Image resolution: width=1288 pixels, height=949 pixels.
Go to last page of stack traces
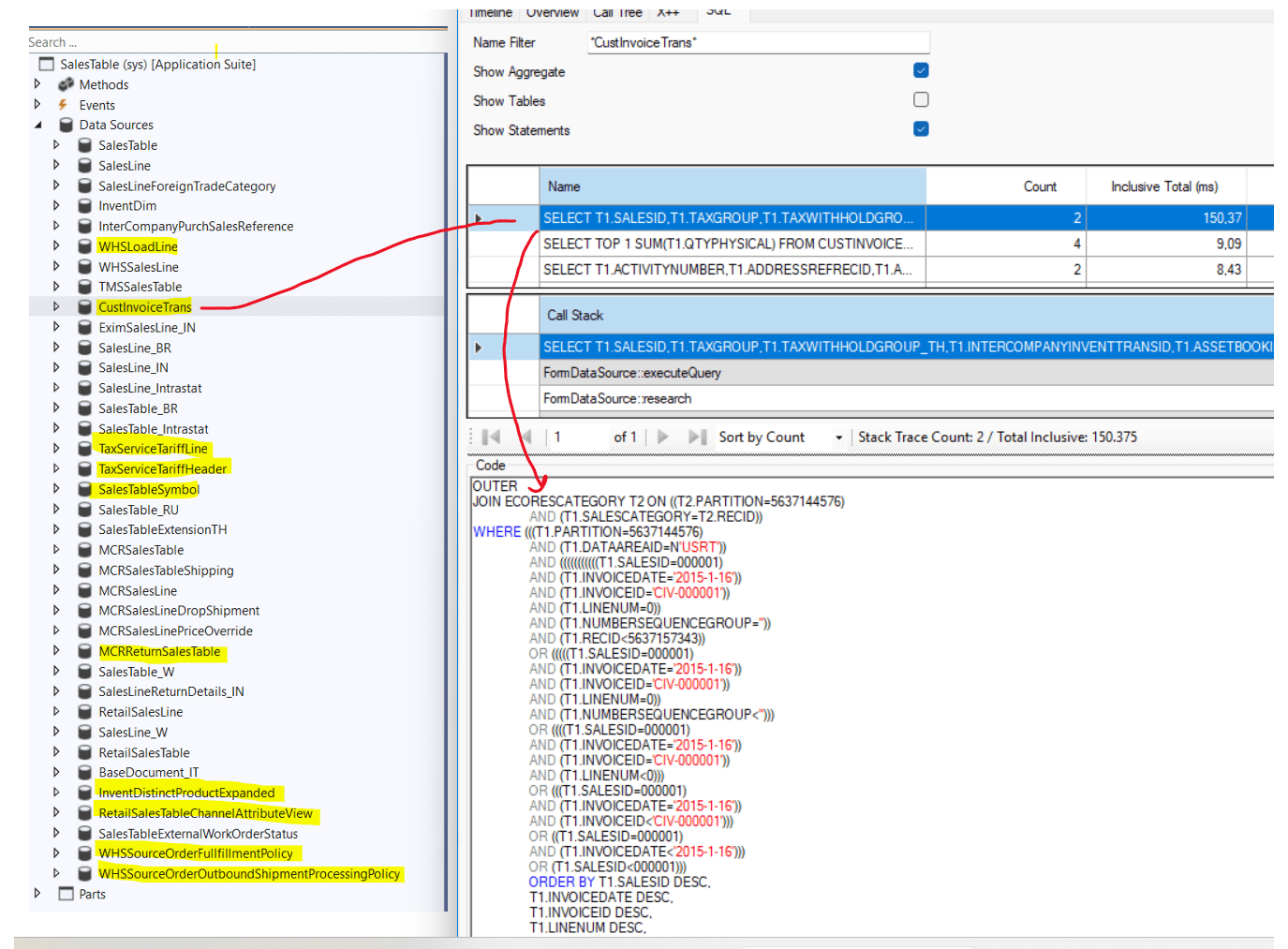[x=697, y=437]
